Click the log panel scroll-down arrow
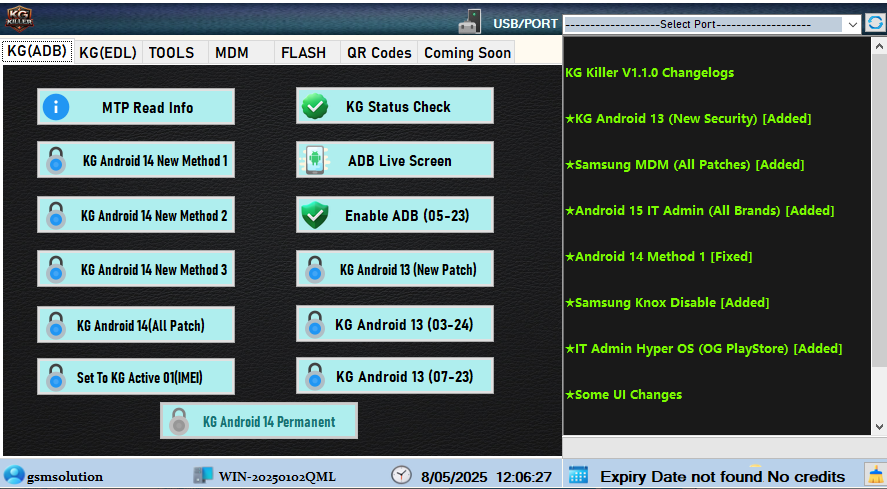This screenshot has height=489, width=887. click(879, 426)
